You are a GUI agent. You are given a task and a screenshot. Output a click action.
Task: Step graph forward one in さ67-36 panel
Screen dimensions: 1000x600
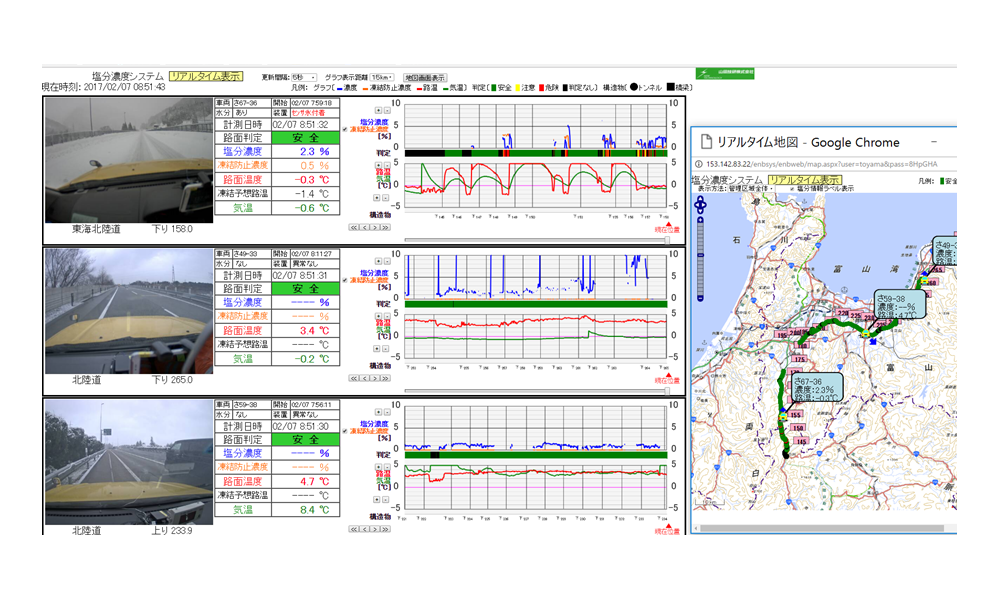374,228
